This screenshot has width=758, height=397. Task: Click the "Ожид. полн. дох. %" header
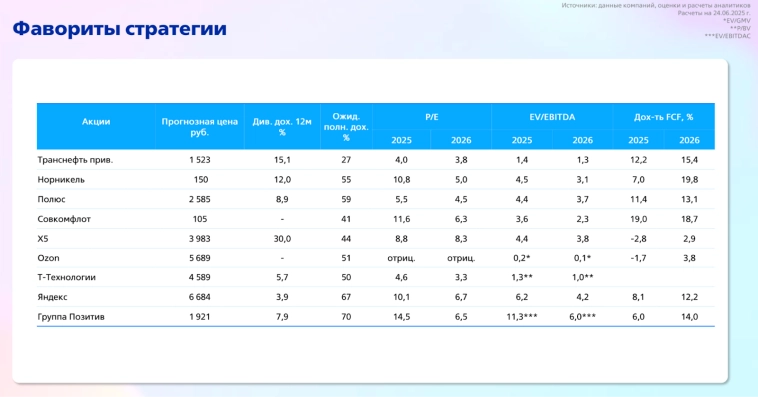click(x=346, y=127)
